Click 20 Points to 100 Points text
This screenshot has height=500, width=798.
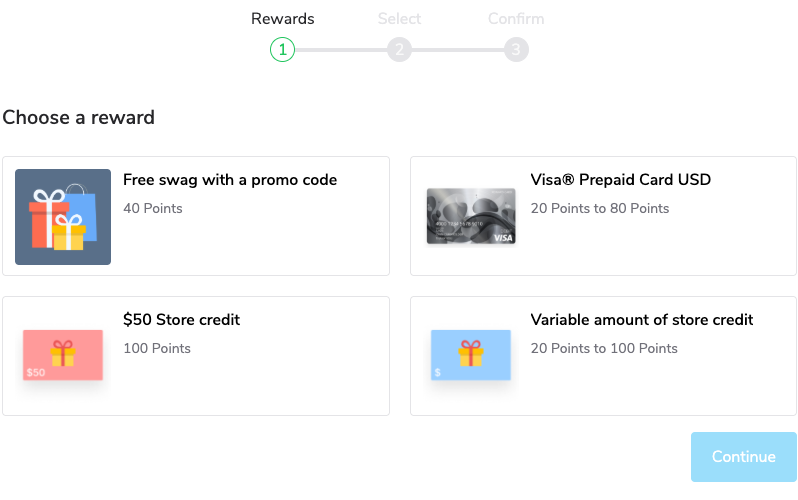pyautogui.click(x=603, y=348)
